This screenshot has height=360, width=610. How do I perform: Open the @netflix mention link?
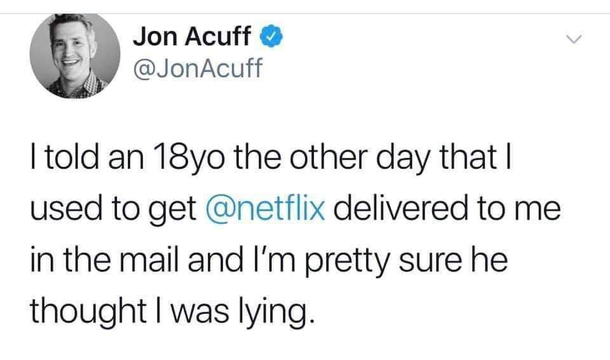pyautogui.click(x=265, y=208)
